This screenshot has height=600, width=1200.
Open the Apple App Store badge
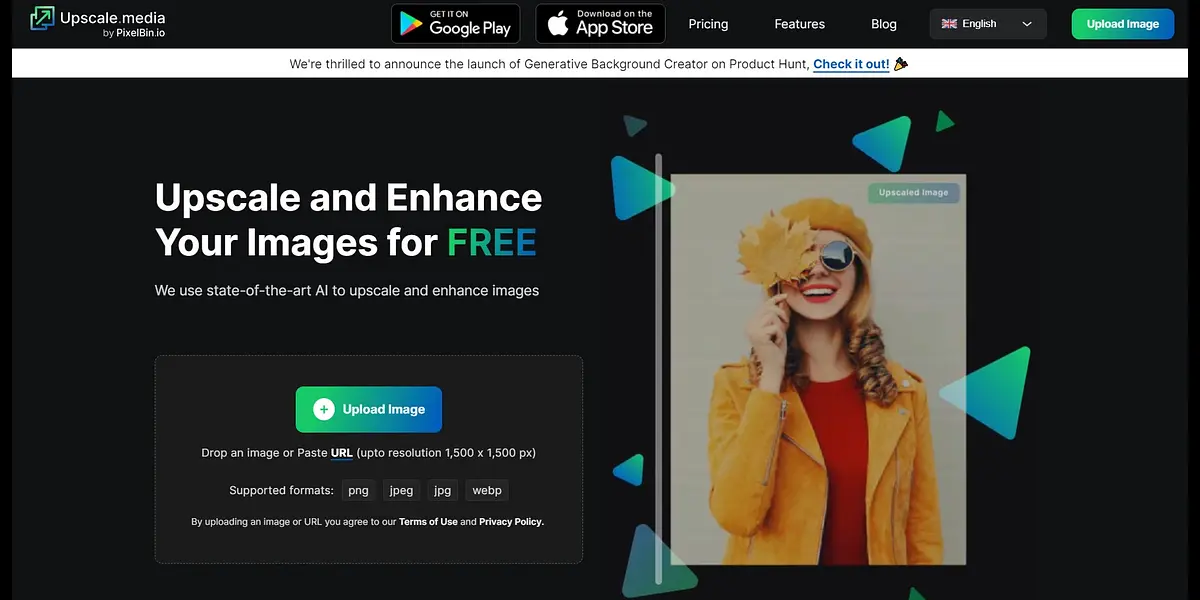pyautogui.click(x=601, y=23)
